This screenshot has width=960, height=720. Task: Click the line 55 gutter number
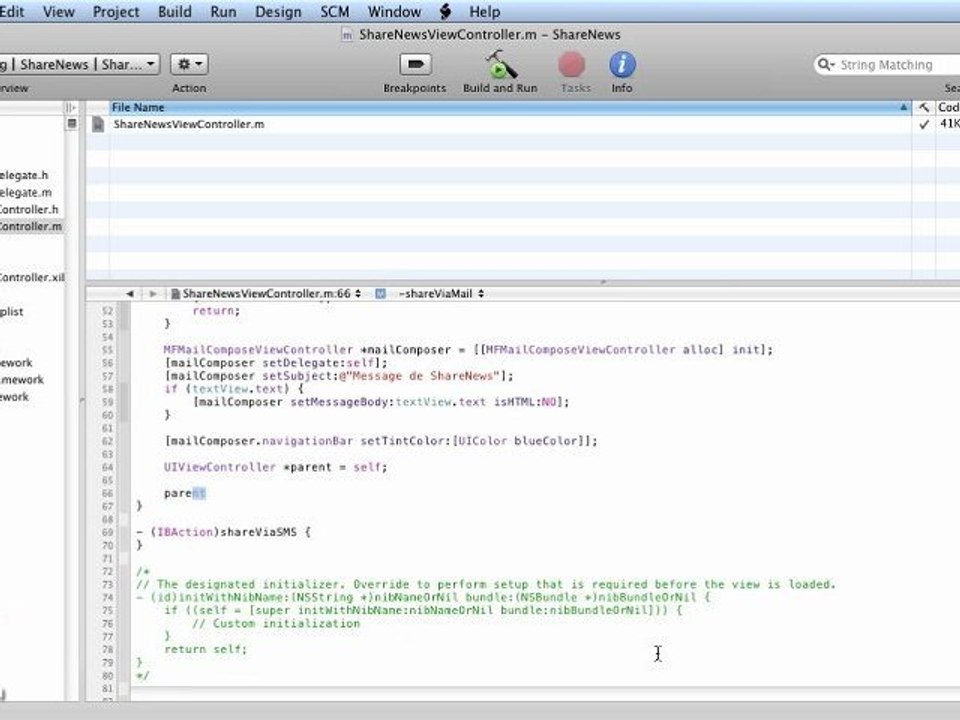108,350
